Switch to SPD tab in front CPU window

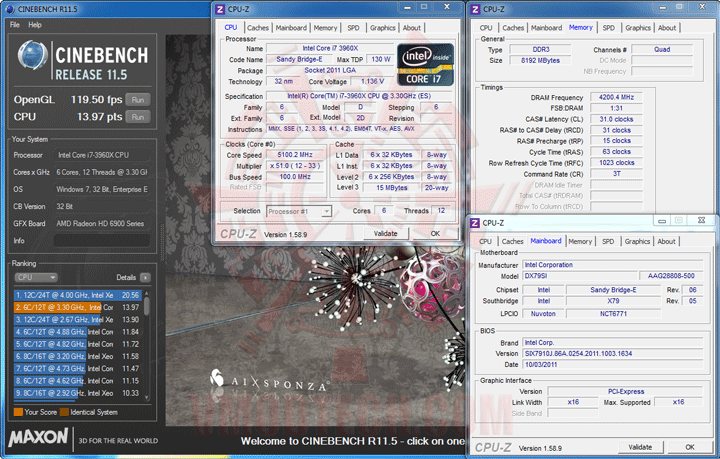coord(353,28)
